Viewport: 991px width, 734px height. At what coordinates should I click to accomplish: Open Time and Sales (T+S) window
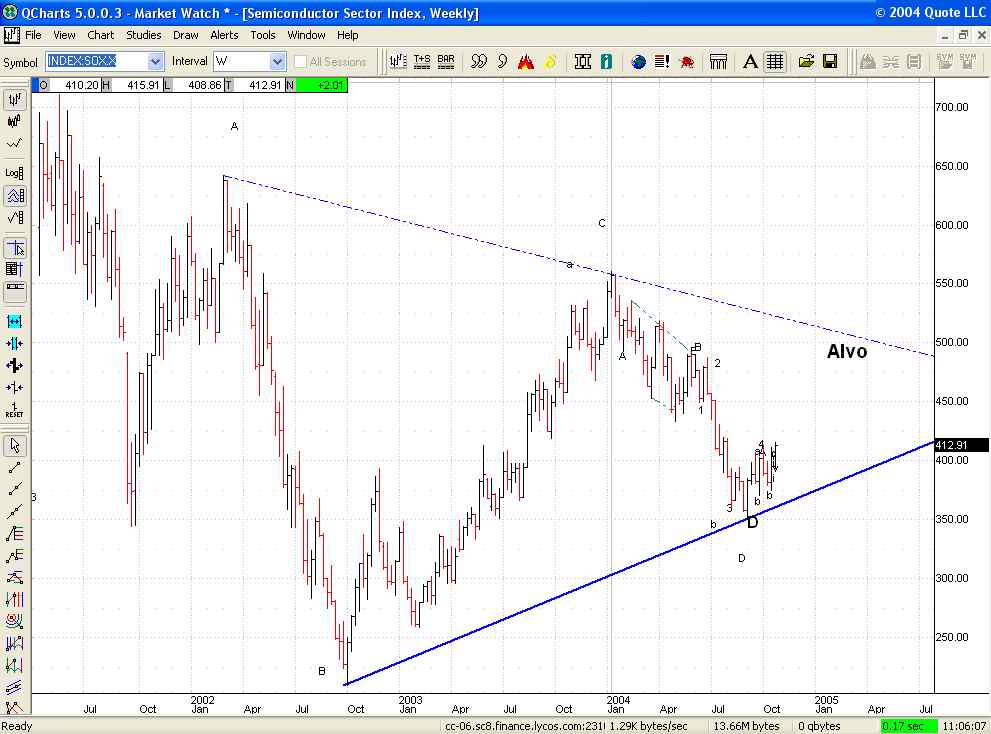pos(422,61)
